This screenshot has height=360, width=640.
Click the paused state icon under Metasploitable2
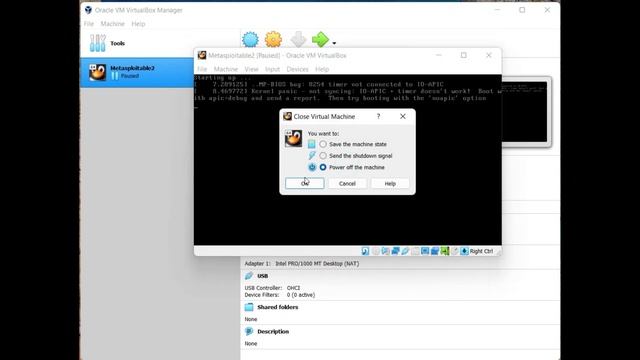(x=115, y=76)
